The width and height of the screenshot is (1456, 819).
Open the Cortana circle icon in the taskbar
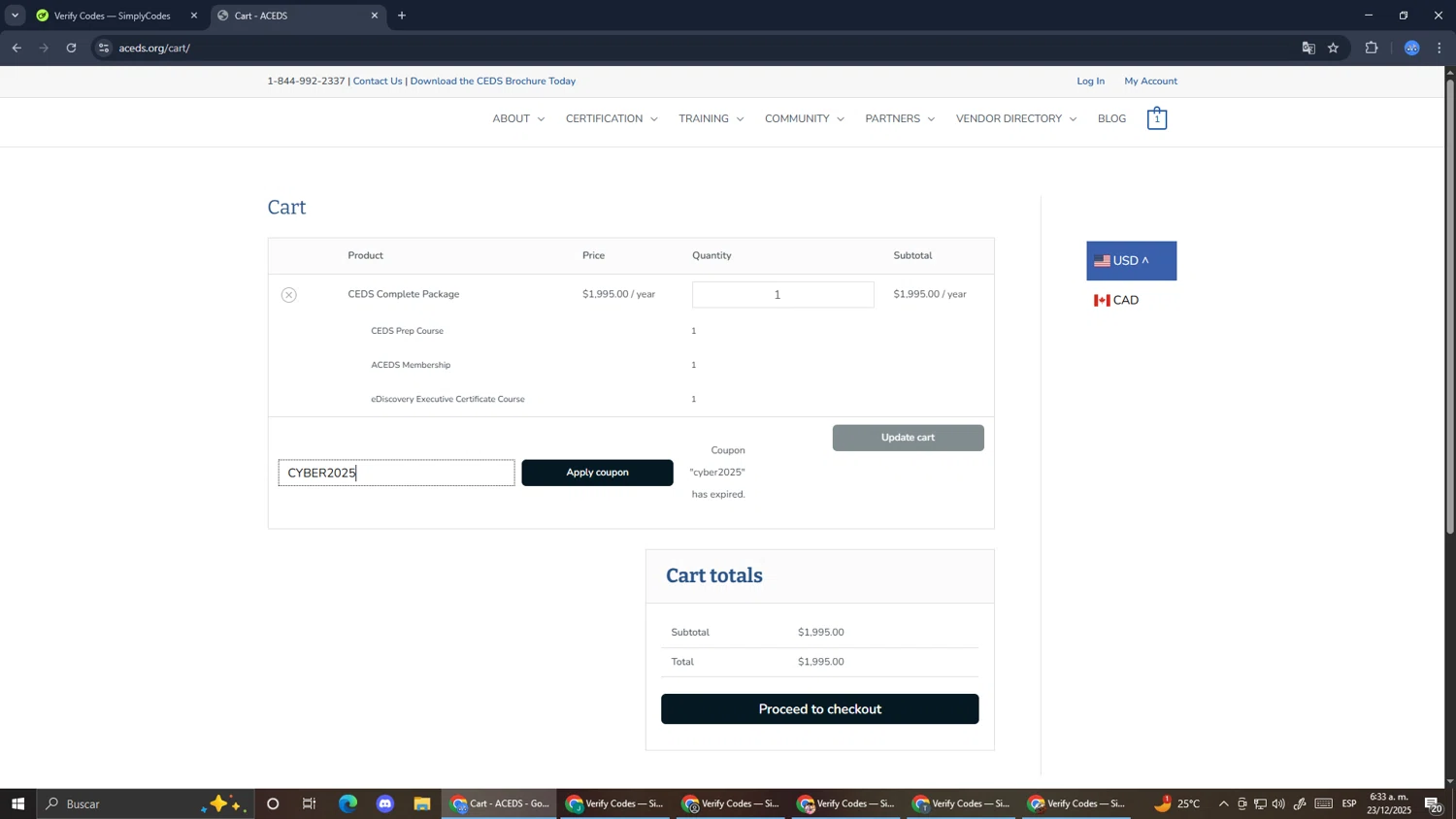273,803
